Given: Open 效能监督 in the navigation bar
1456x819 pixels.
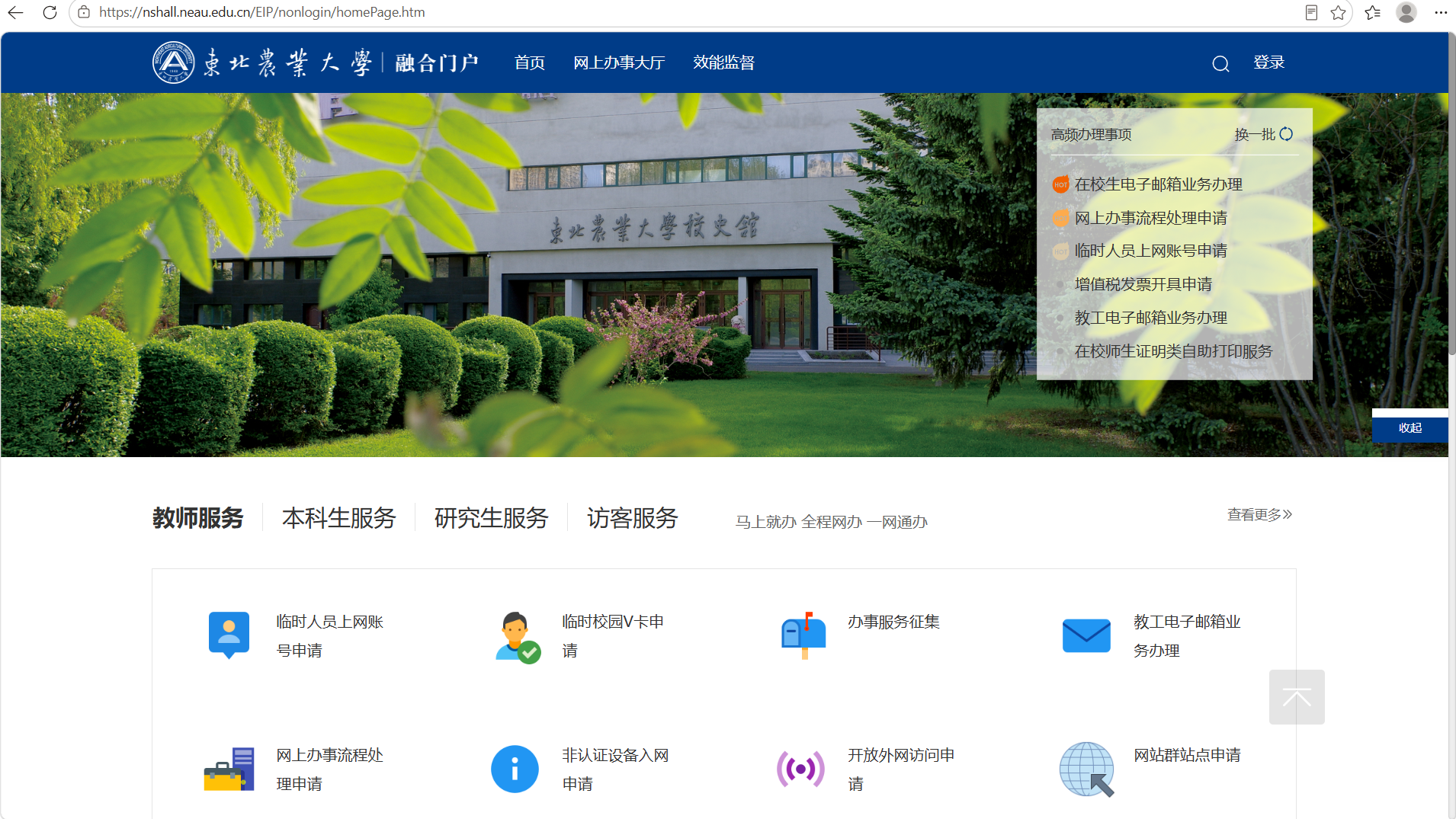Looking at the screenshot, I should click(x=723, y=62).
